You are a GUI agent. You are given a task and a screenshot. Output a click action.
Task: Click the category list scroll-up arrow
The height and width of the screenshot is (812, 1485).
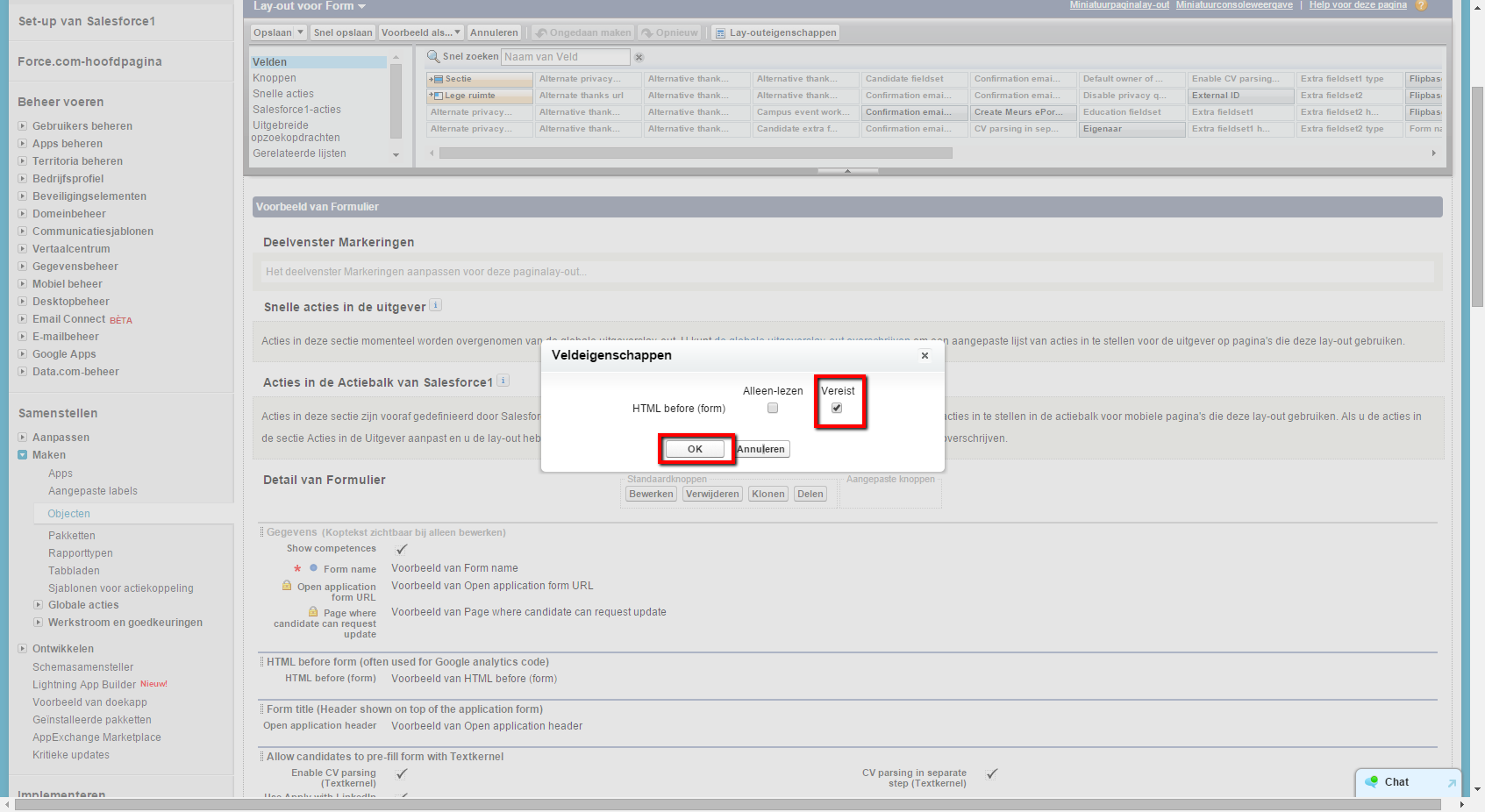tap(396, 57)
